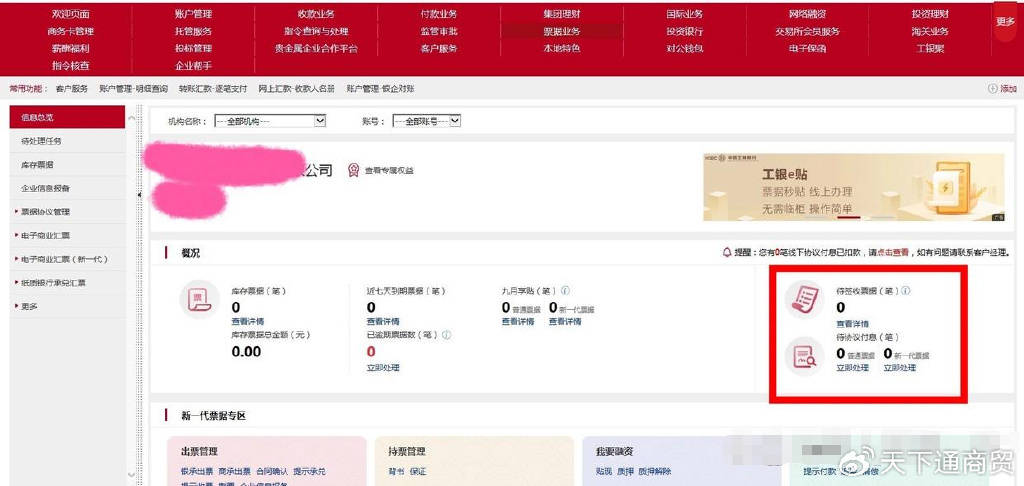Click the red 更多 button in top menu
Screen dimensions: 1024x486
pyautogui.click(x=1005, y=22)
